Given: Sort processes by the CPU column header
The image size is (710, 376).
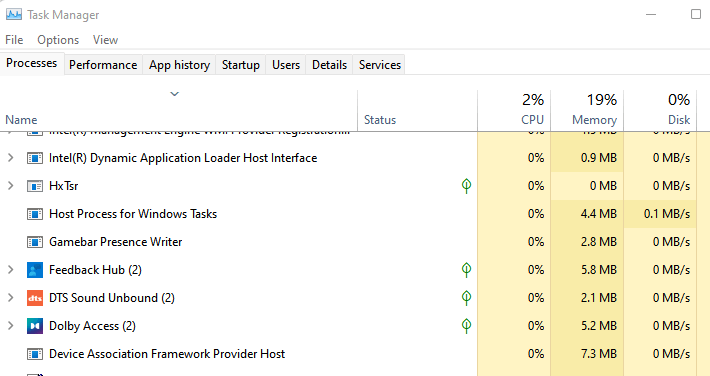Looking at the screenshot, I should click(x=514, y=110).
